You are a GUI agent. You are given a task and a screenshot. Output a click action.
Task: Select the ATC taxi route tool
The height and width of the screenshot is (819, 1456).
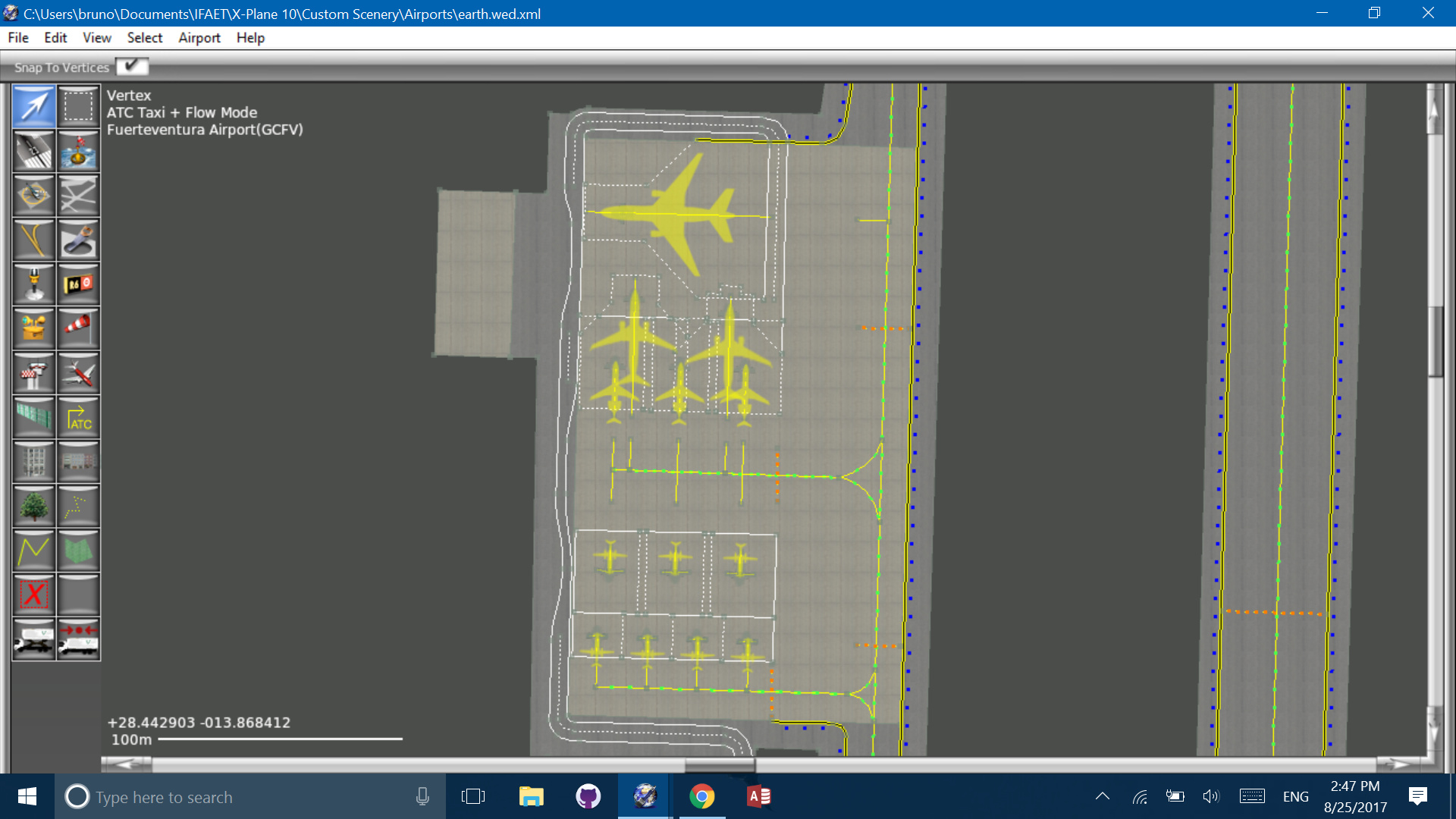[78, 418]
